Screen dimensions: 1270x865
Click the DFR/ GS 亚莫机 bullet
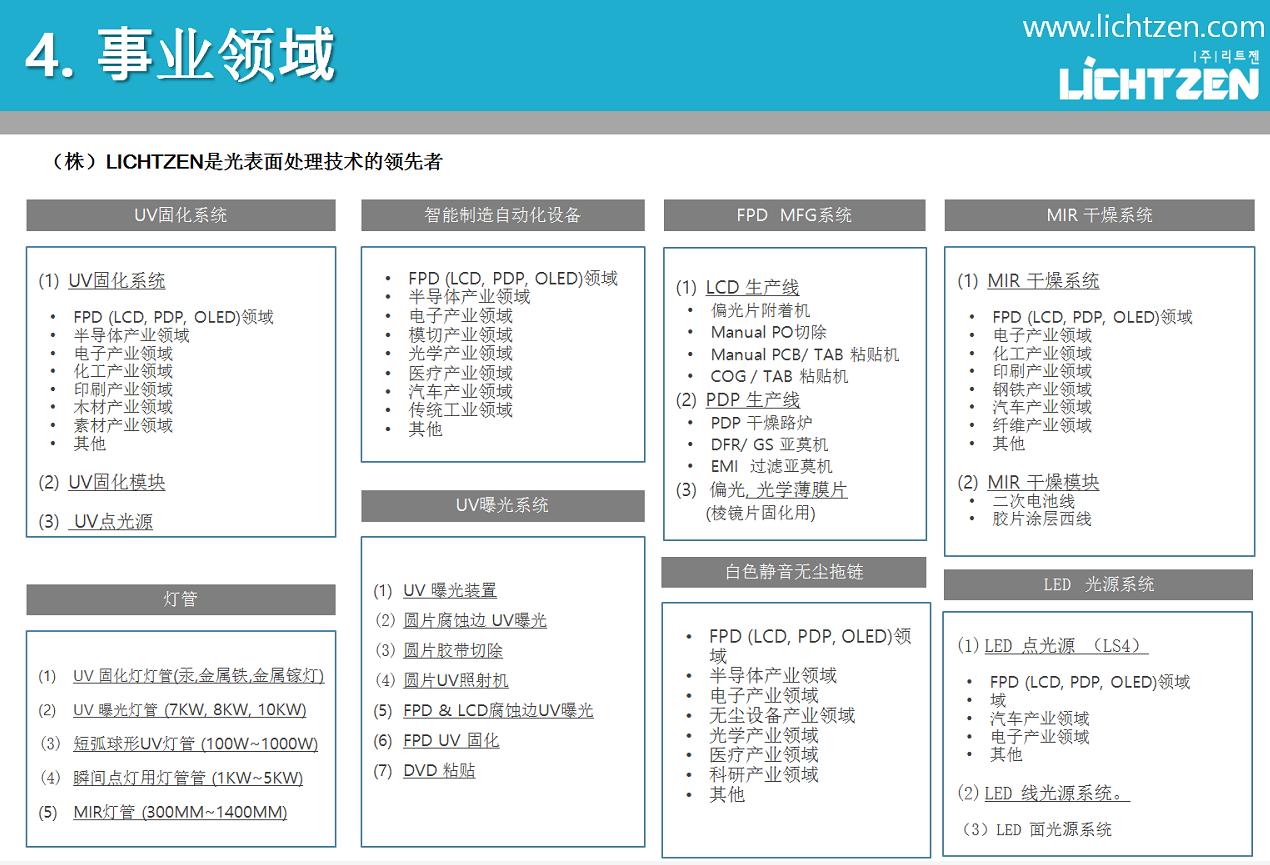(x=769, y=444)
